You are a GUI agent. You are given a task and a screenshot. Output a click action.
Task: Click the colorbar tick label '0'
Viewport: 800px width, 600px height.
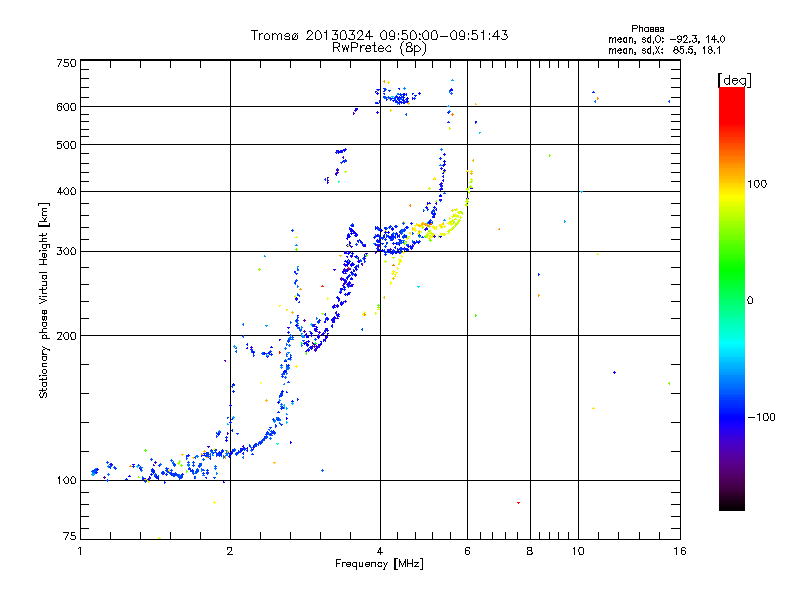pos(750,301)
